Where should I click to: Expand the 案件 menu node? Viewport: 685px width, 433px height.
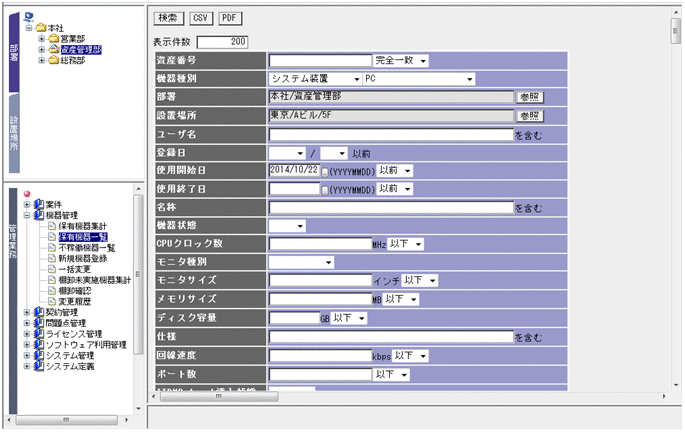point(27,204)
